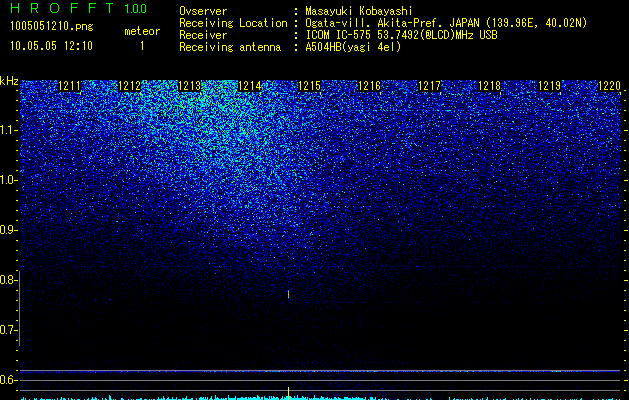Click the meteor echo spike near 0.77 kHz

[288, 294]
